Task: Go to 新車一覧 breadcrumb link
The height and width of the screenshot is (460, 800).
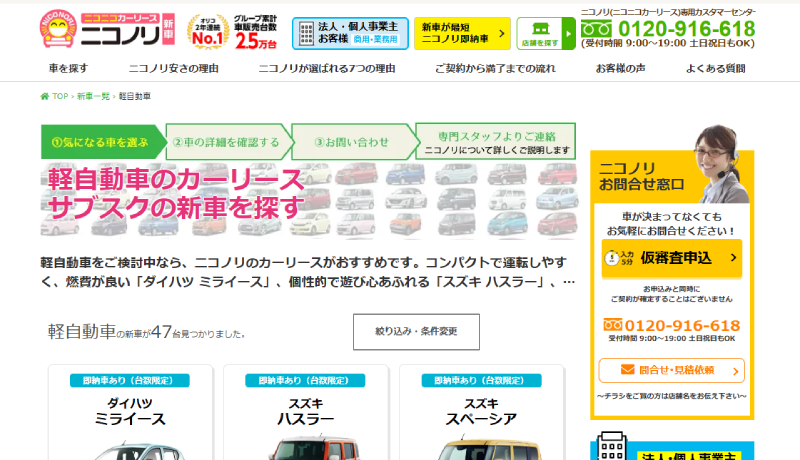Action: click(x=93, y=96)
